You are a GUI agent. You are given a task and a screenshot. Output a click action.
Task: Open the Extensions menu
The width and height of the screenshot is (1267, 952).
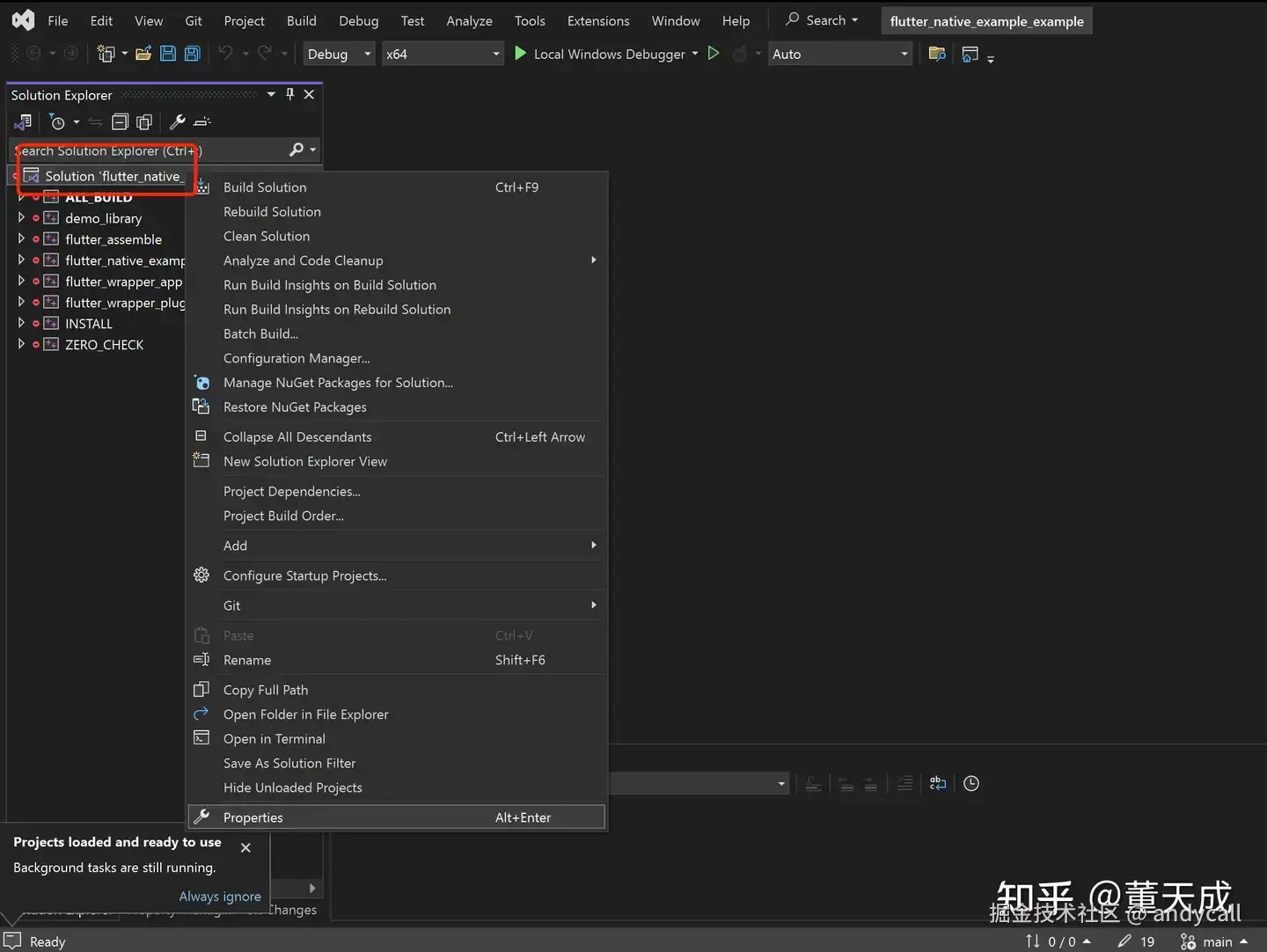point(598,20)
